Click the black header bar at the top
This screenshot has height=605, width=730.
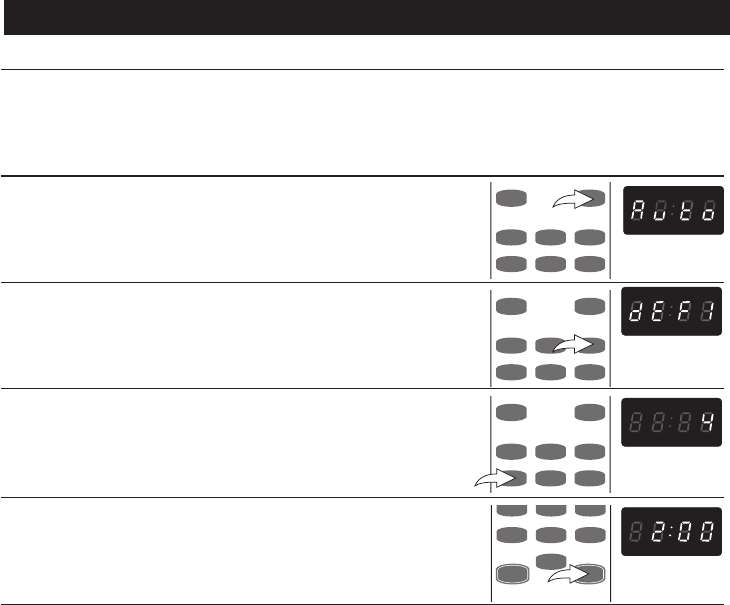click(365, 18)
